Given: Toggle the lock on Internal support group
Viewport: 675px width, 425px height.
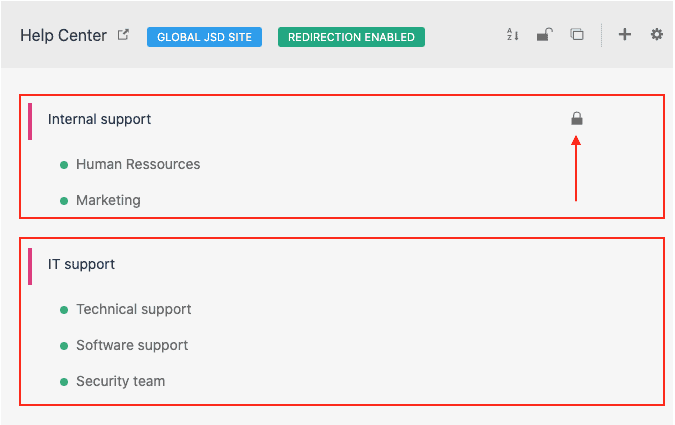Looking at the screenshot, I should pos(577,119).
